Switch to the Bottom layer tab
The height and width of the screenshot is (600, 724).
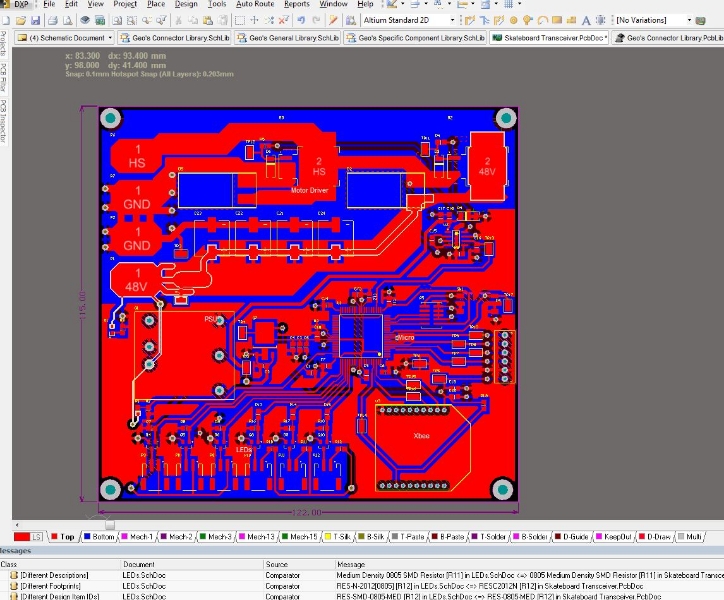pos(98,537)
